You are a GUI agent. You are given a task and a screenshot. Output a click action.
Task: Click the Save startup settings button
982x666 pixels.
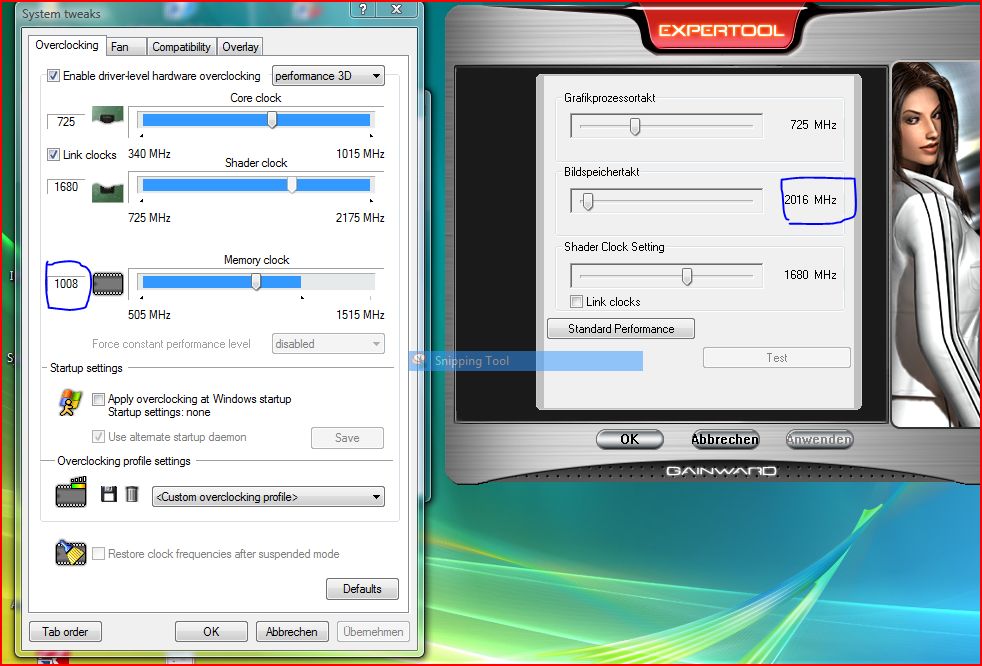point(347,438)
